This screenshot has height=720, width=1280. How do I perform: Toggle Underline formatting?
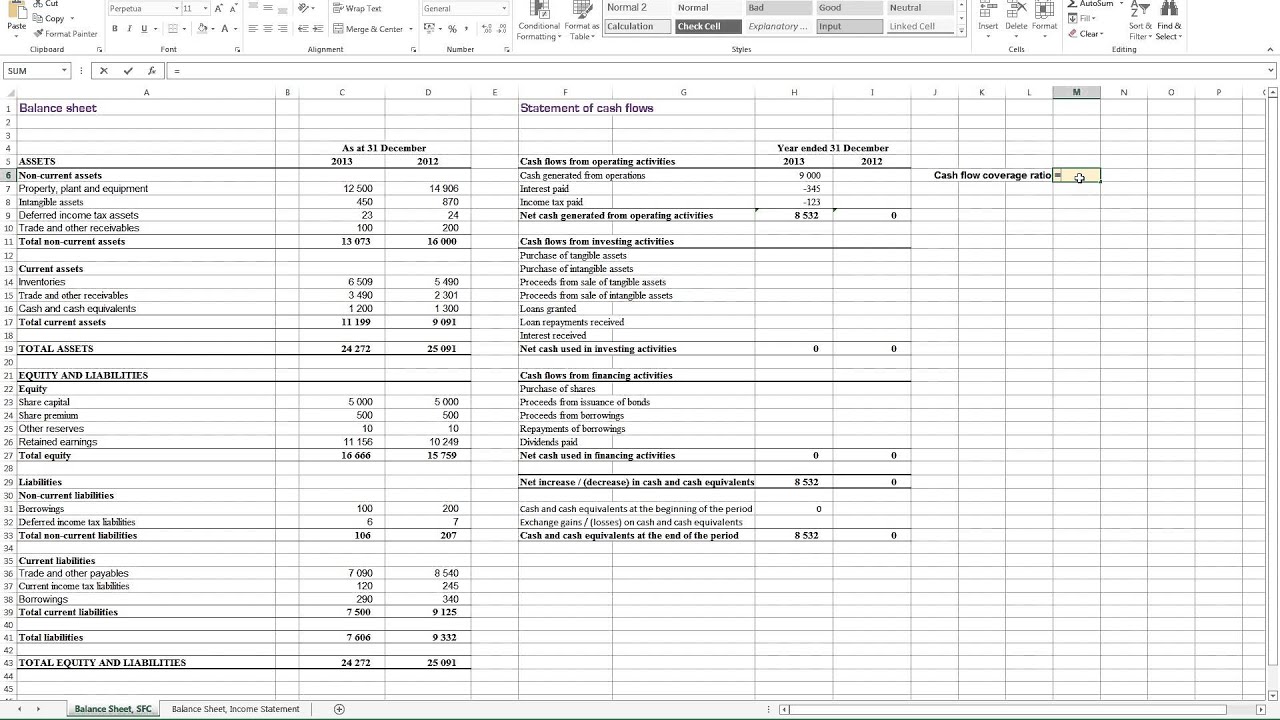point(143,29)
